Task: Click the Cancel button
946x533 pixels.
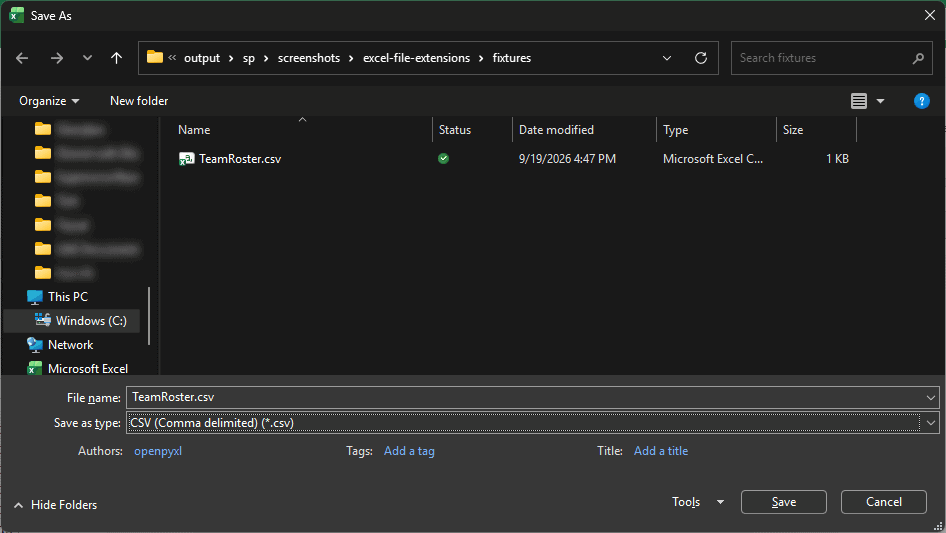Action: pos(884,502)
